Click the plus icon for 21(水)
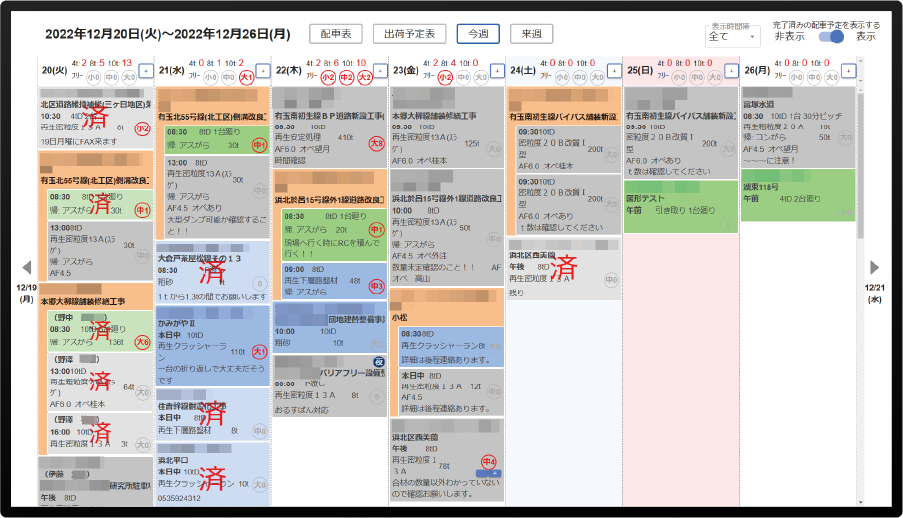The width and height of the screenshot is (903, 518). click(x=262, y=71)
